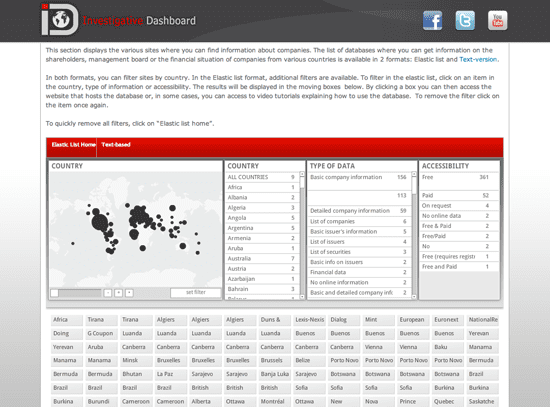
Task: Open the Lexis-Nexis result box
Action: [x=310, y=320]
